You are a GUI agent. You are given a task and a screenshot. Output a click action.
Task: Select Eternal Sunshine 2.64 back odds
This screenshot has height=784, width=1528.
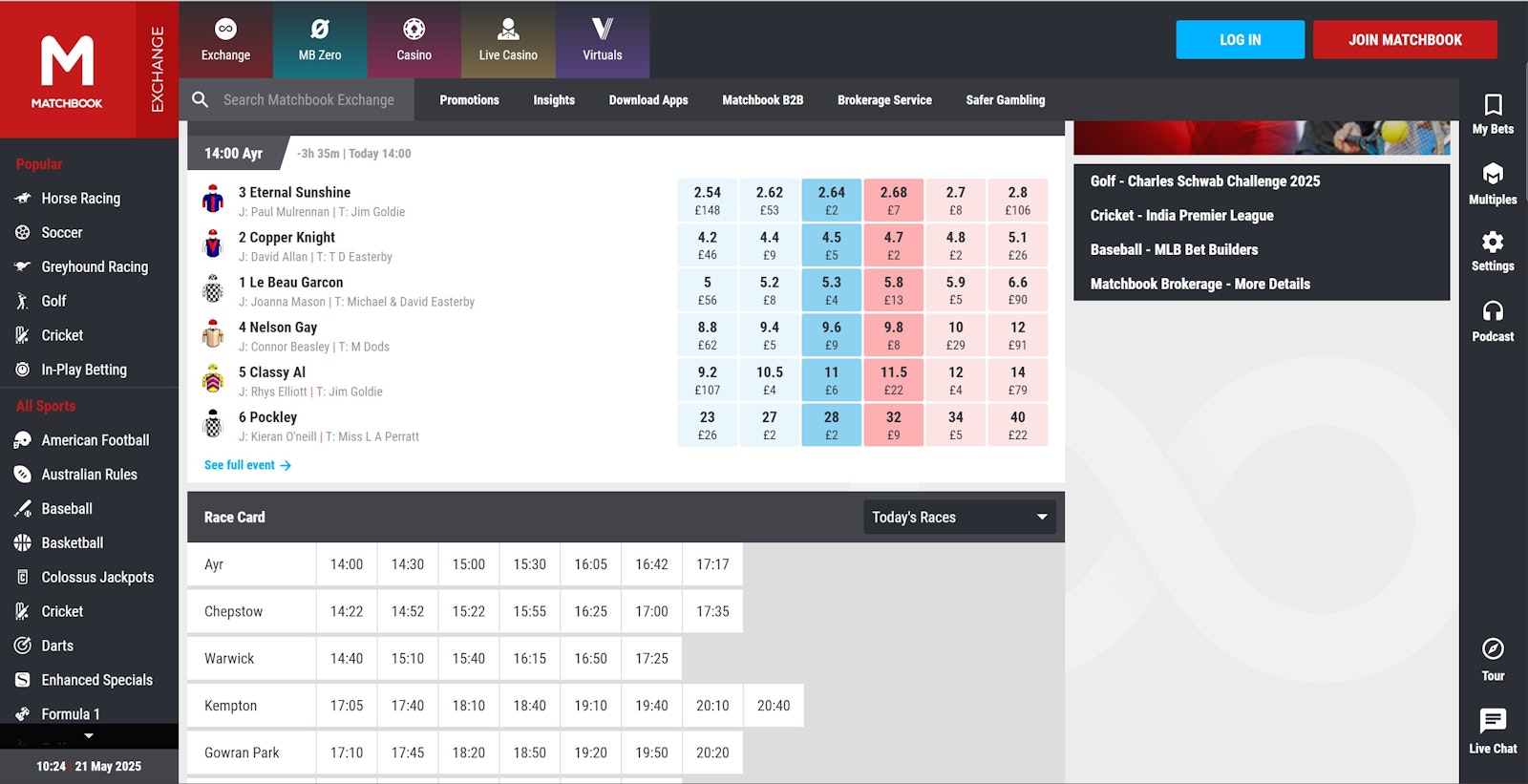tap(832, 201)
